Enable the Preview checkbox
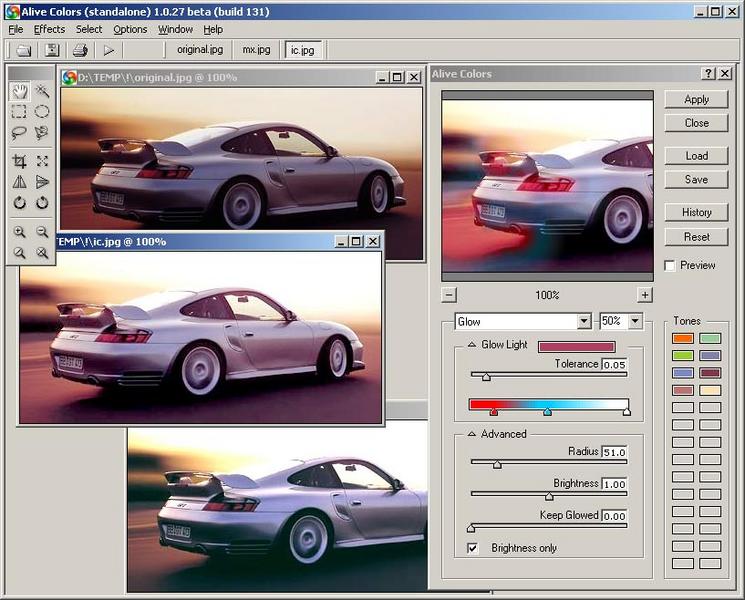The image size is (745, 600). 669,266
